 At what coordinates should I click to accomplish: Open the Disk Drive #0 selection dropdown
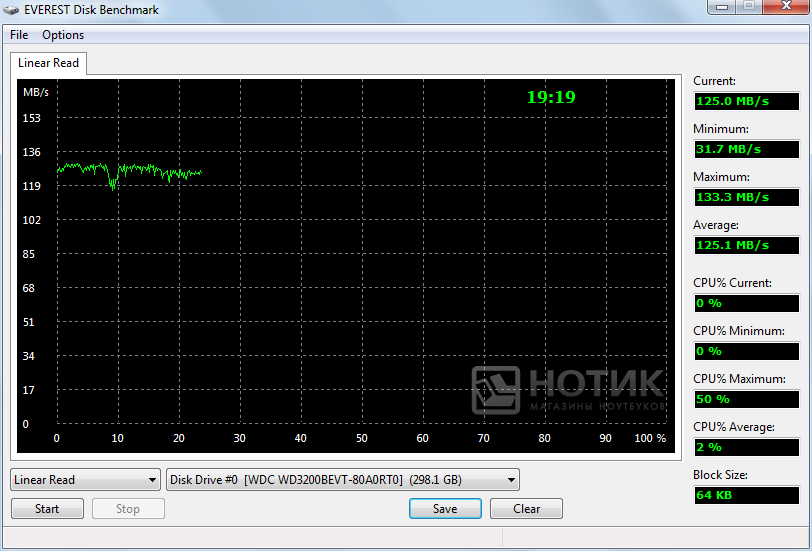pyautogui.click(x=343, y=480)
